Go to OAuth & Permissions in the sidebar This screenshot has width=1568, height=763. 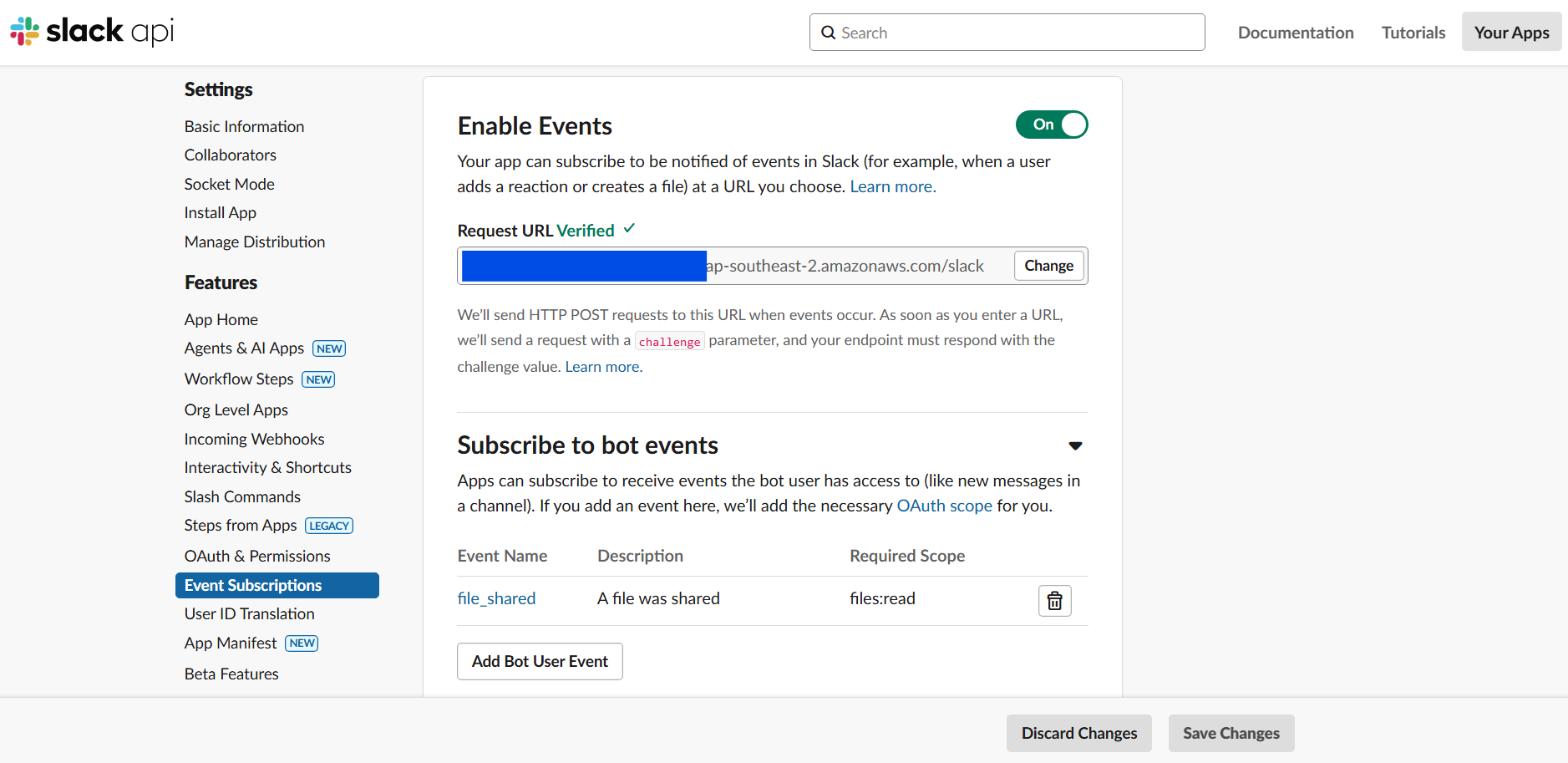coord(257,556)
